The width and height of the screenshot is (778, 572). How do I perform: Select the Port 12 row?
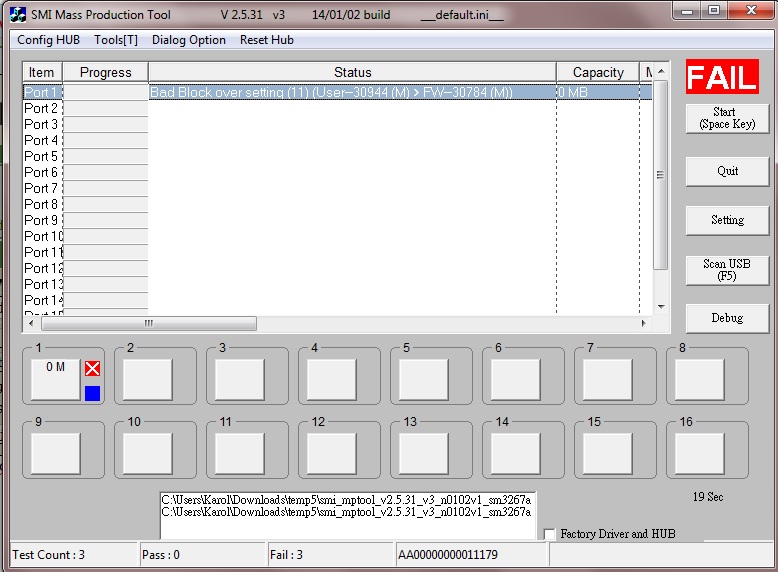point(337,268)
